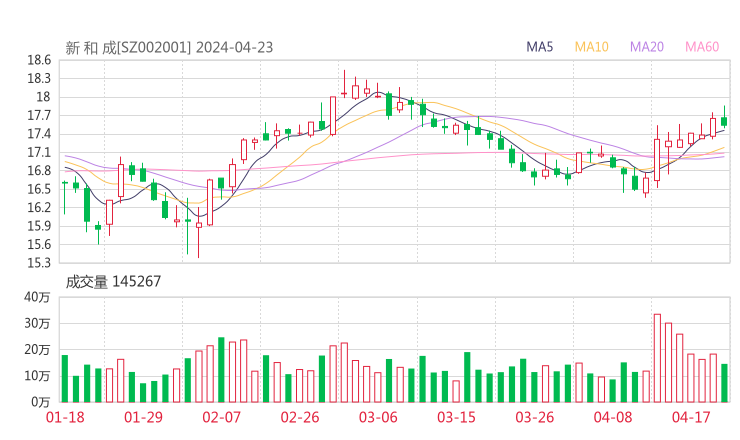
Task: Select the MA60 legend label
Action: [702, 47]
